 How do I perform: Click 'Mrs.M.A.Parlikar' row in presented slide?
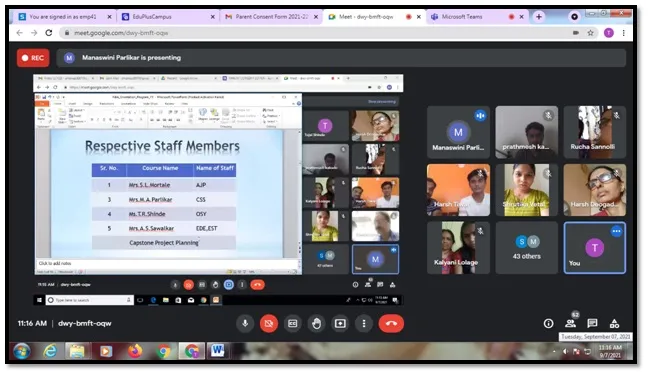pos(164,200)
